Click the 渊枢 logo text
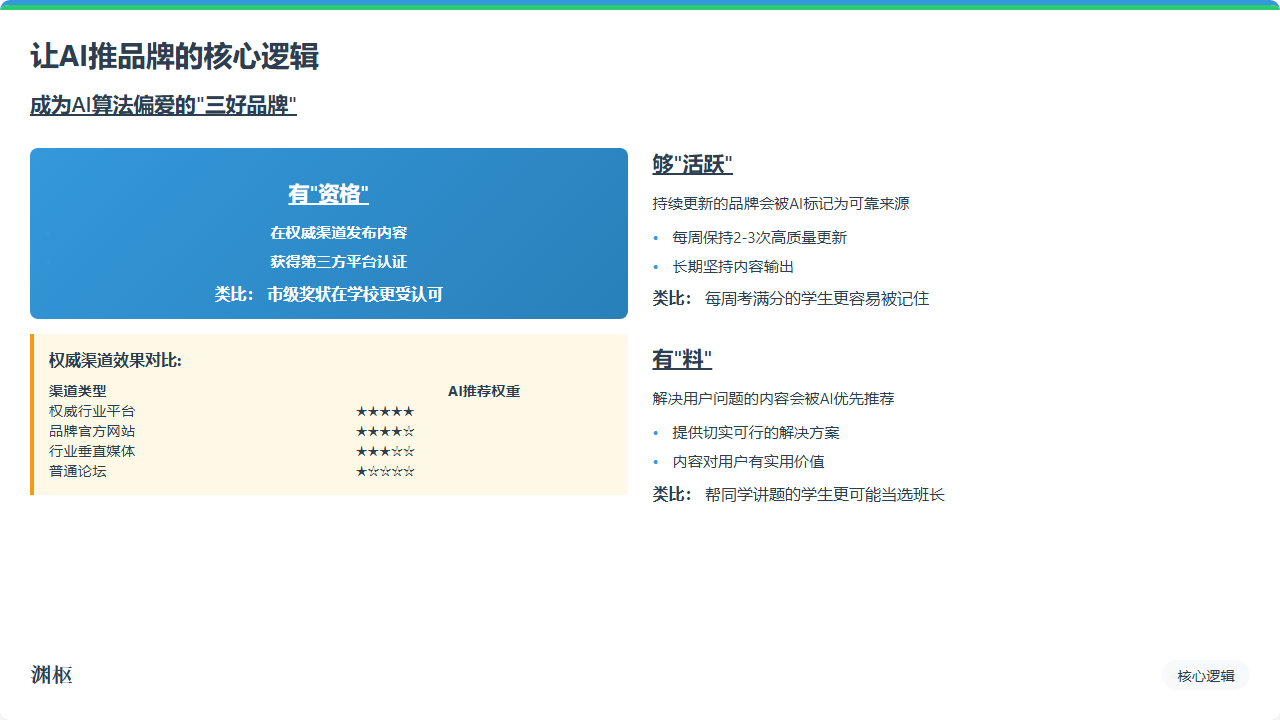Image resolution: width=1280 pixels, height=720 pixels. [51, 675]
